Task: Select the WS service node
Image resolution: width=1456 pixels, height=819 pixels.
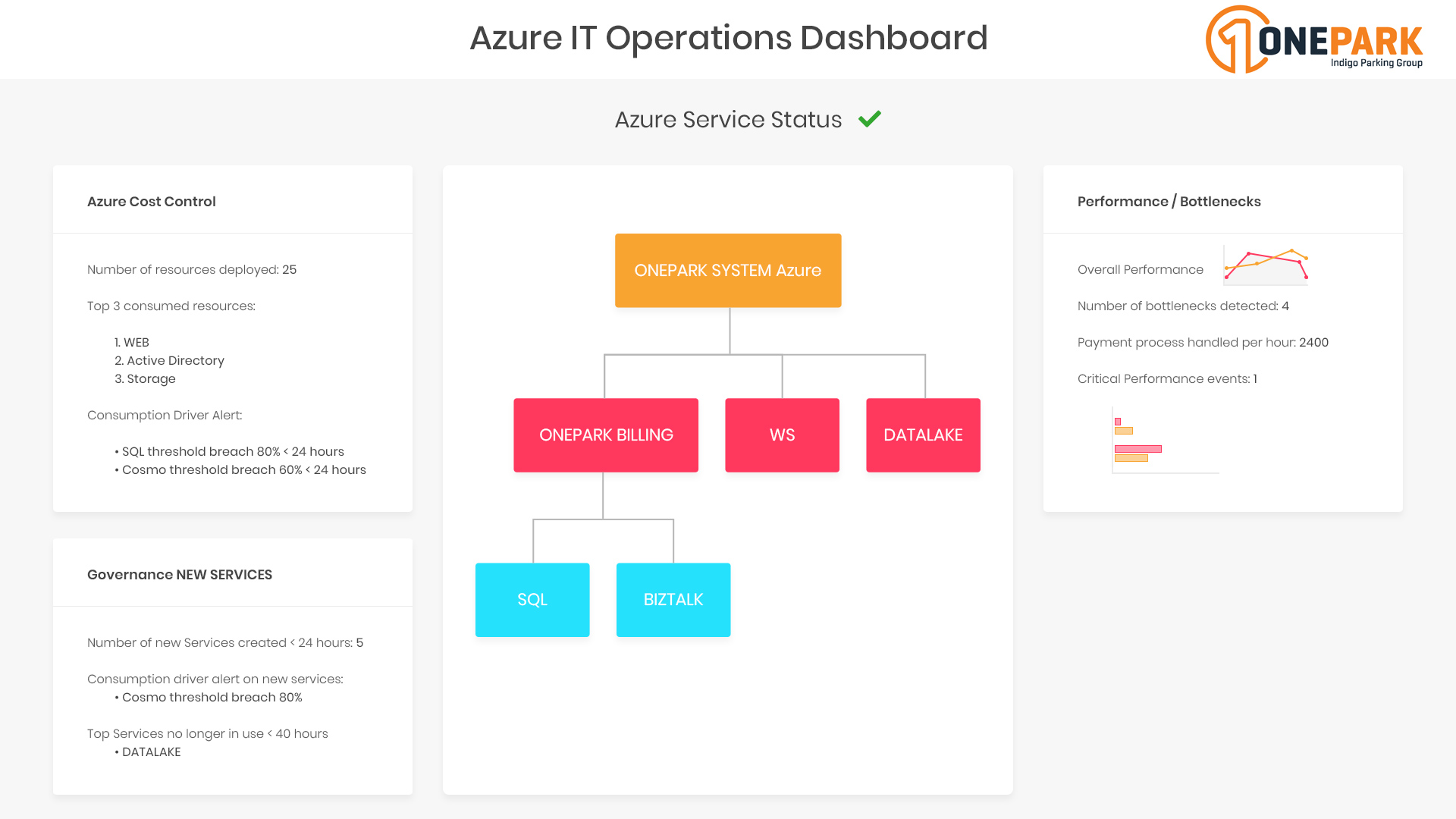Action: (782, 435)
